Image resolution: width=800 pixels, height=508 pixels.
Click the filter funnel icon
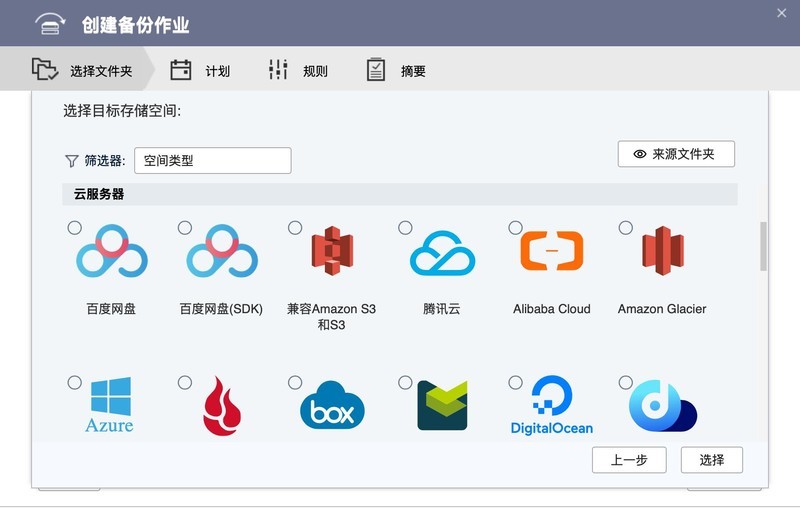pyautogui.click(x=71, y=161)
